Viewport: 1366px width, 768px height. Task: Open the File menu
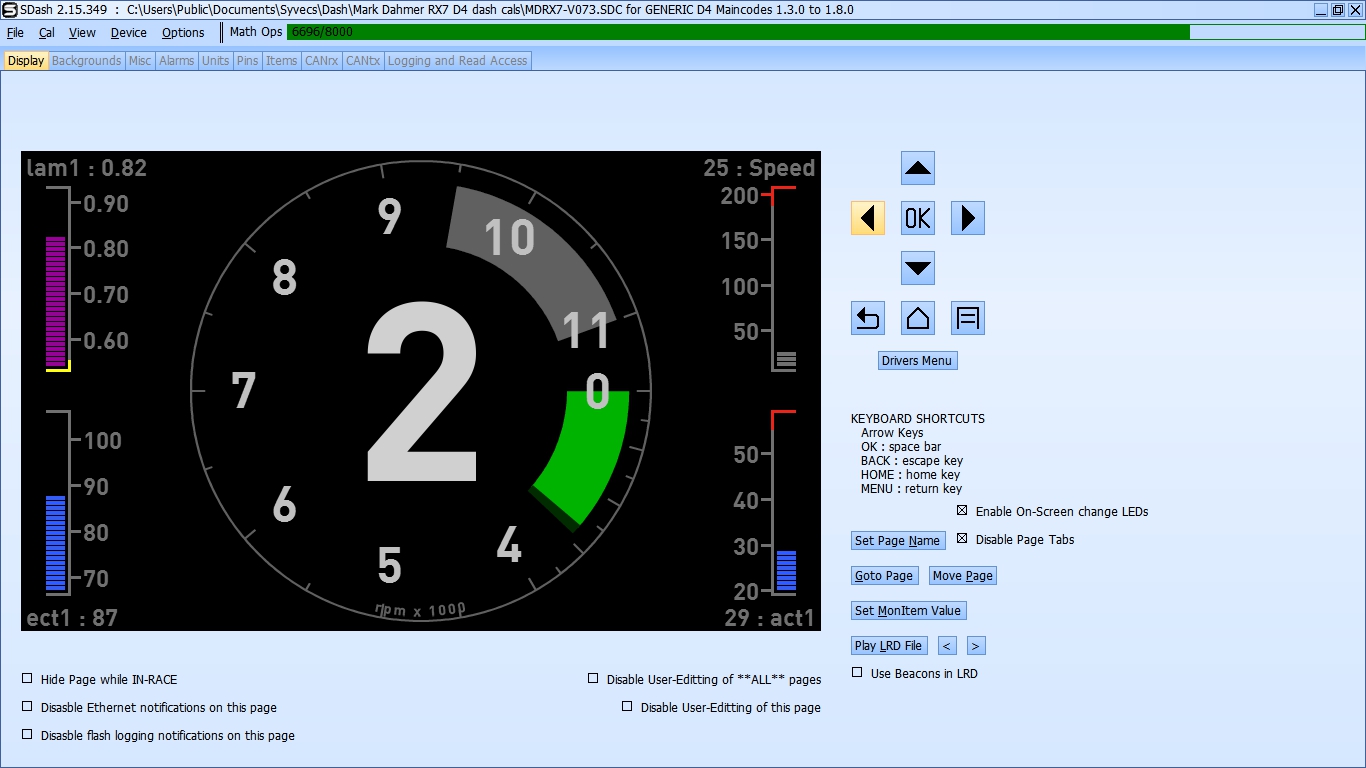[x=15, y=32]
